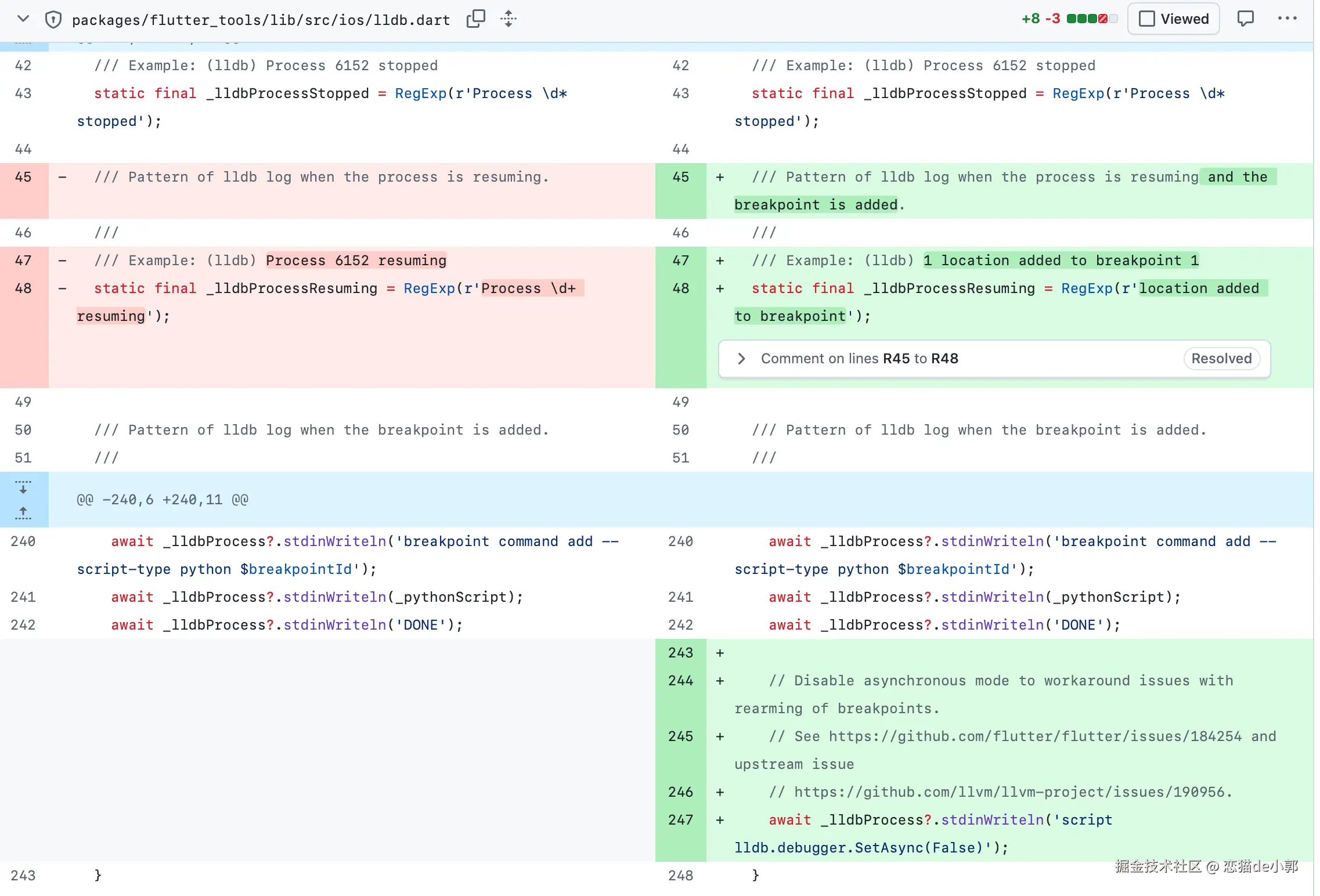The image size is (1320, 896).
Task: Expand comment on lines R45 to R48
Action: [x=741, y=359]
